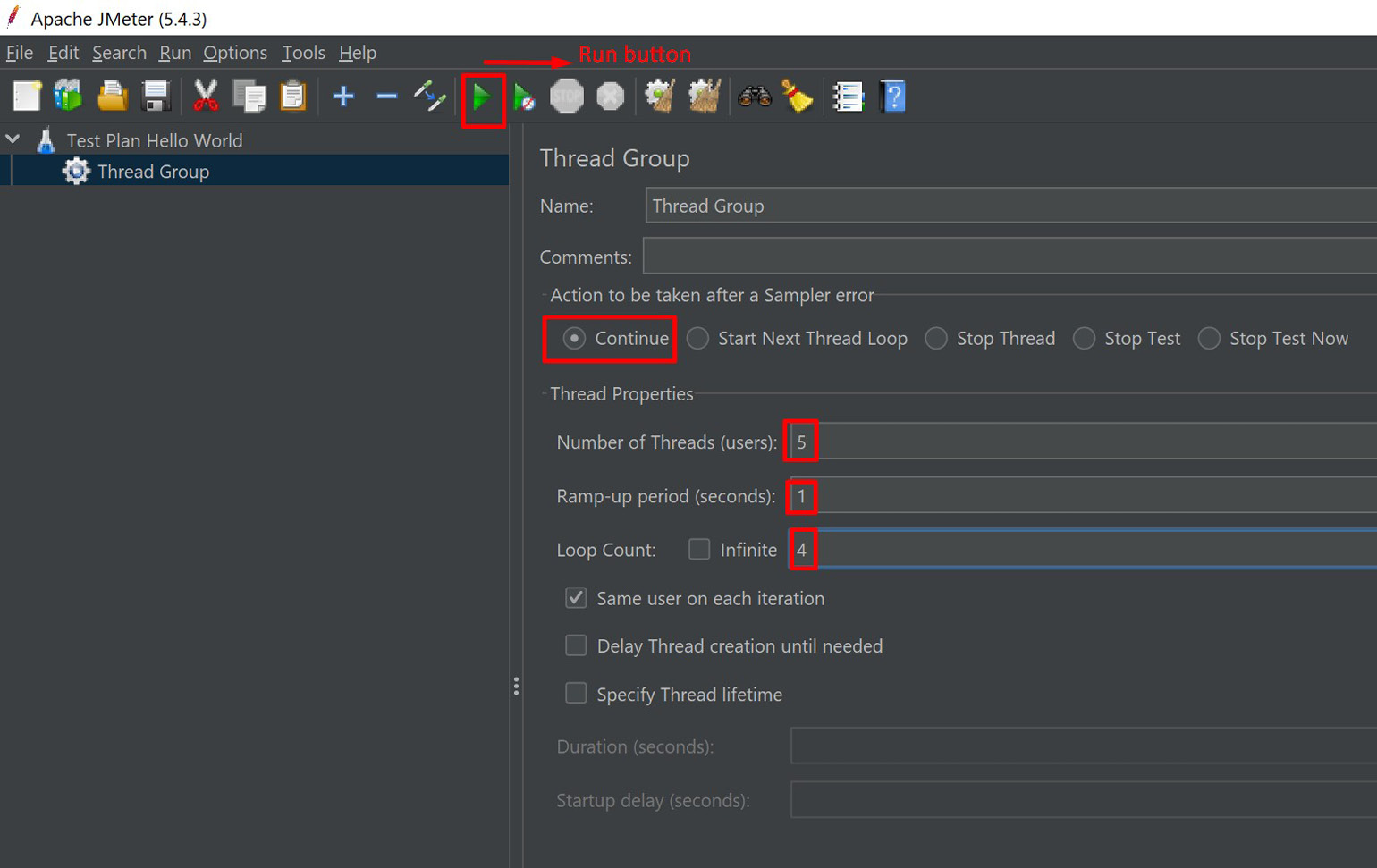Click the Open file folder icon
Viewport: 1377px width, 868px height.
pyautogui.click(x=113, y=96)
